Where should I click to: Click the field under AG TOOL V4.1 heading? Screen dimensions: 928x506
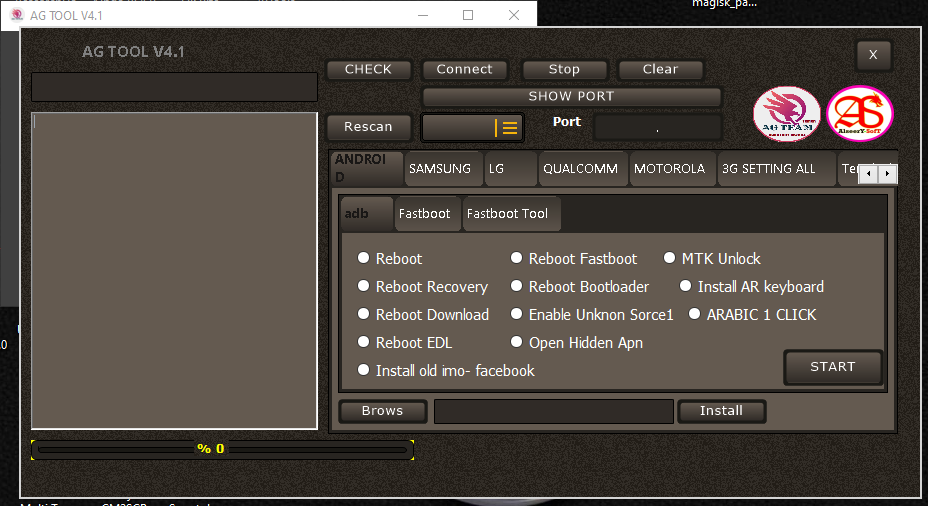[x=175, y=88]
